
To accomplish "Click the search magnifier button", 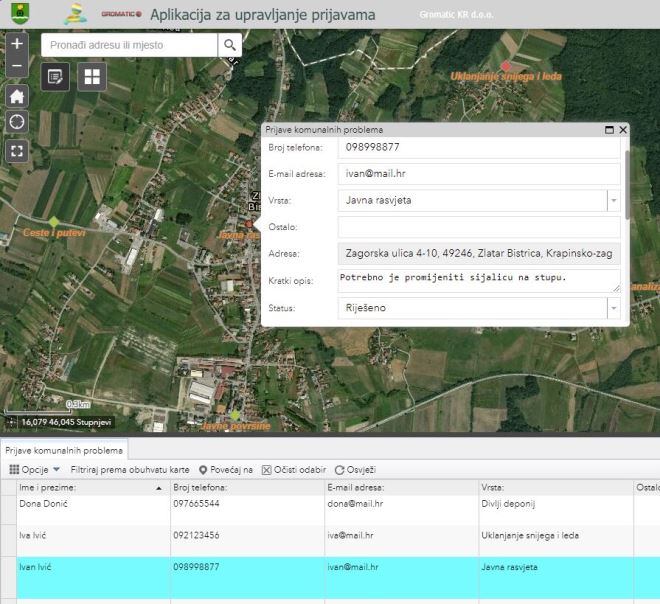I will [230, 45].
